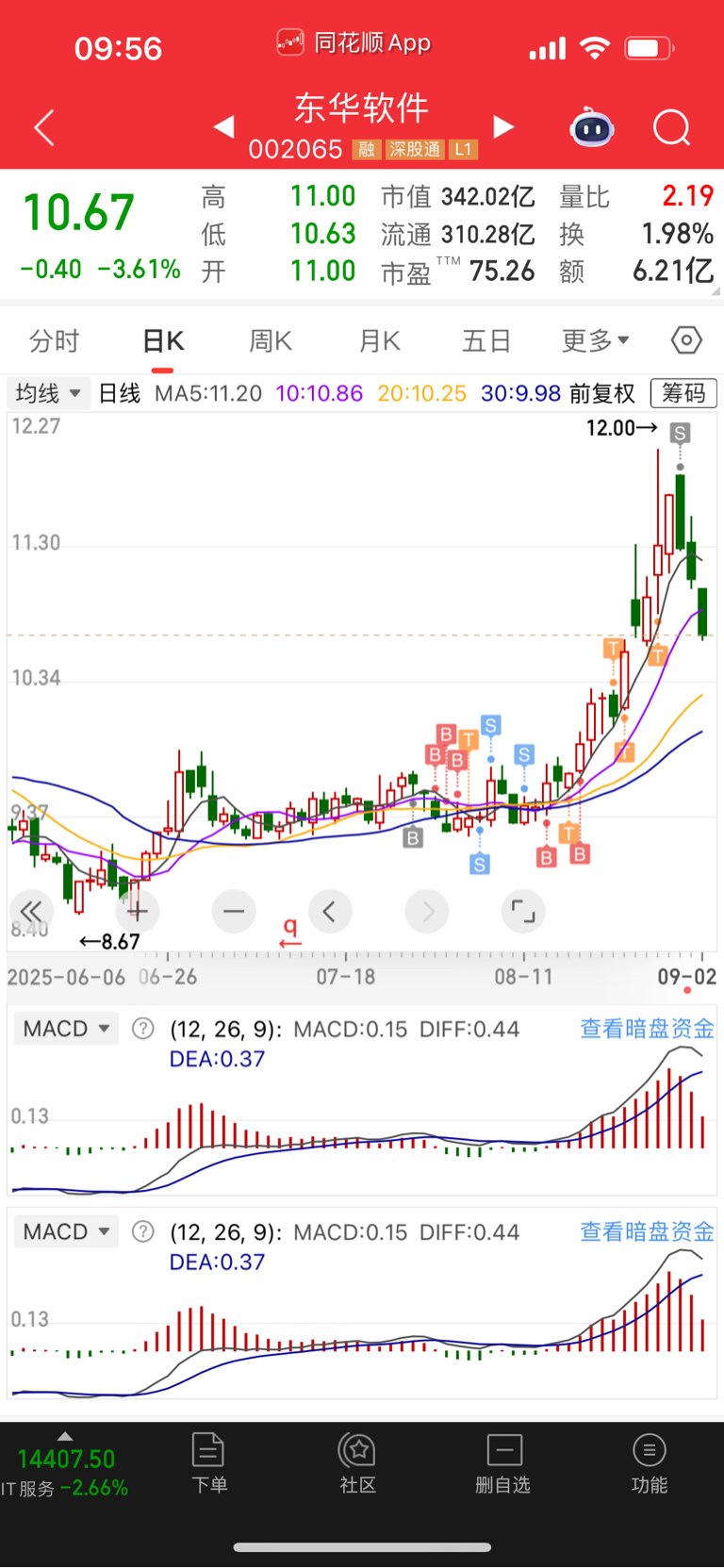Select the 日K tab
724x1568 pixels.
pyautogui.click(x=163, y=340)
